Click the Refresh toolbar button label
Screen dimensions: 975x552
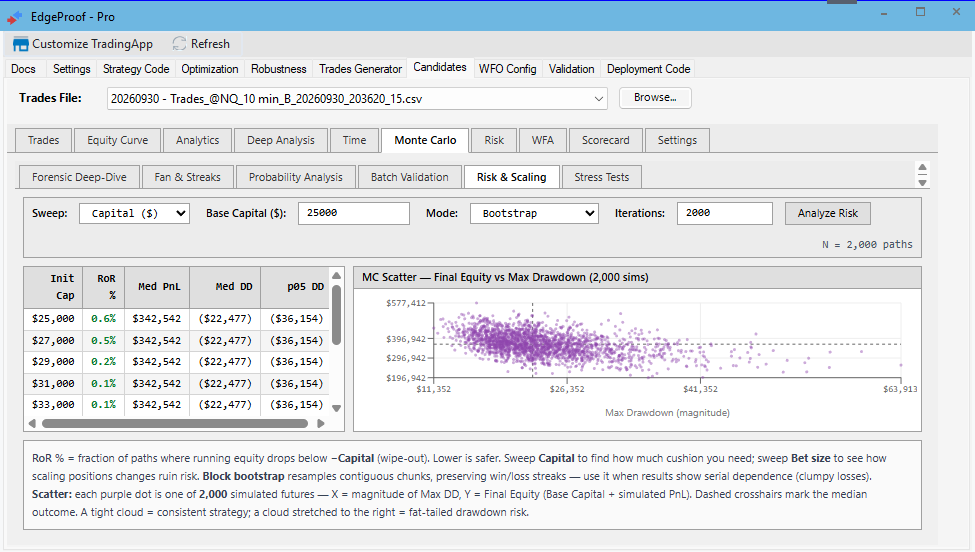210,44
